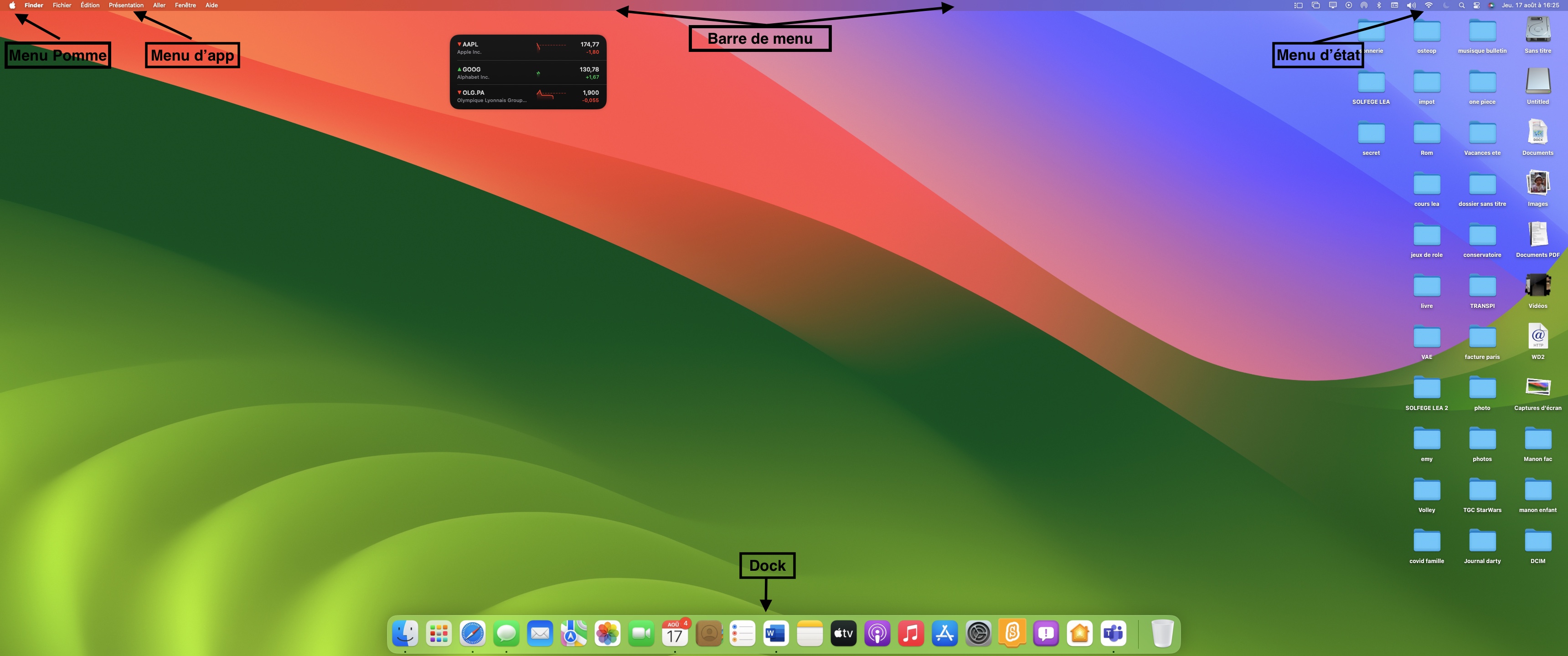
Task: Open Messages from the Dock
Action: [x=506, y=634]
